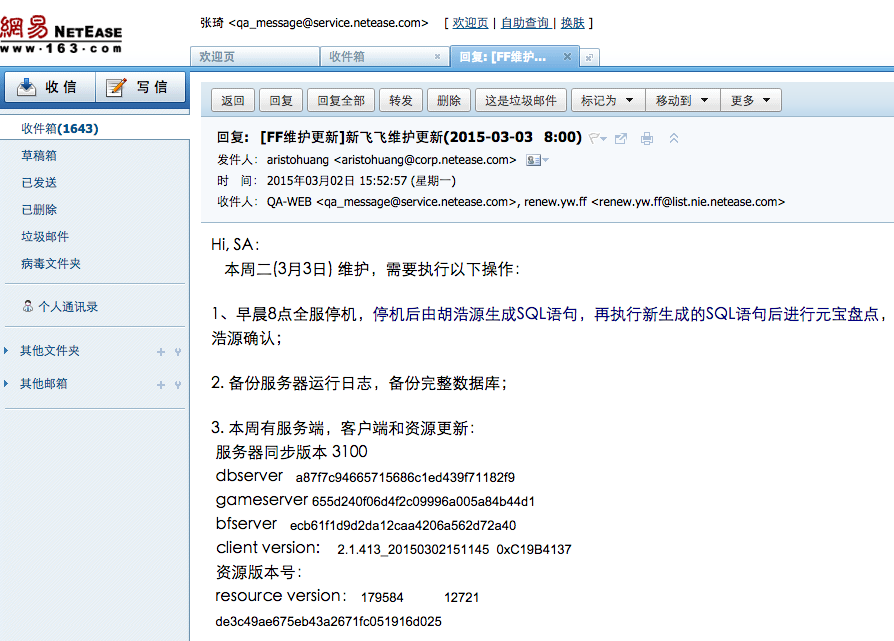Open message in new window icon
894x641 pixels.
click(x=621, y=138)
